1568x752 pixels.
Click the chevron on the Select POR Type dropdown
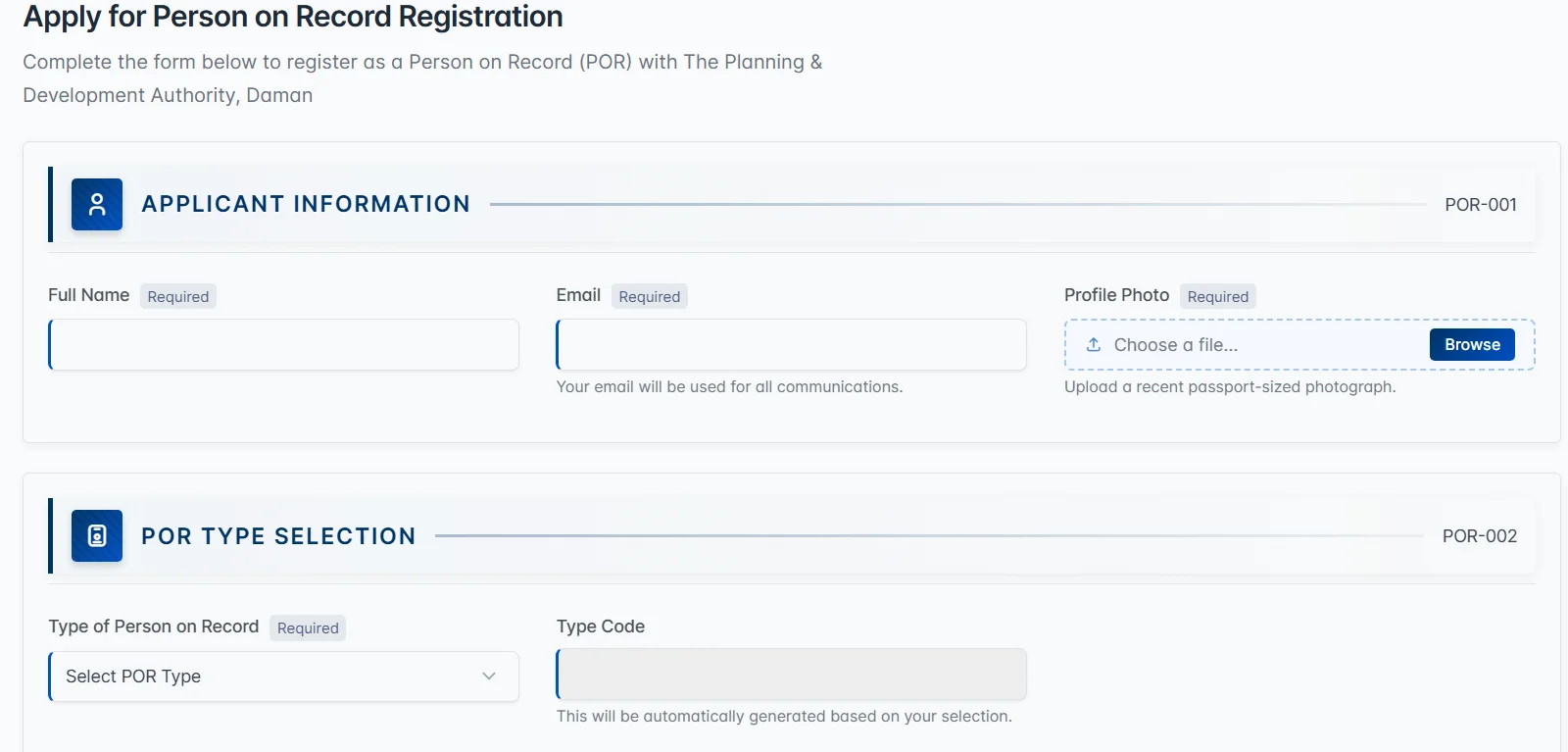pyautogui.click(x=490, y=677)
